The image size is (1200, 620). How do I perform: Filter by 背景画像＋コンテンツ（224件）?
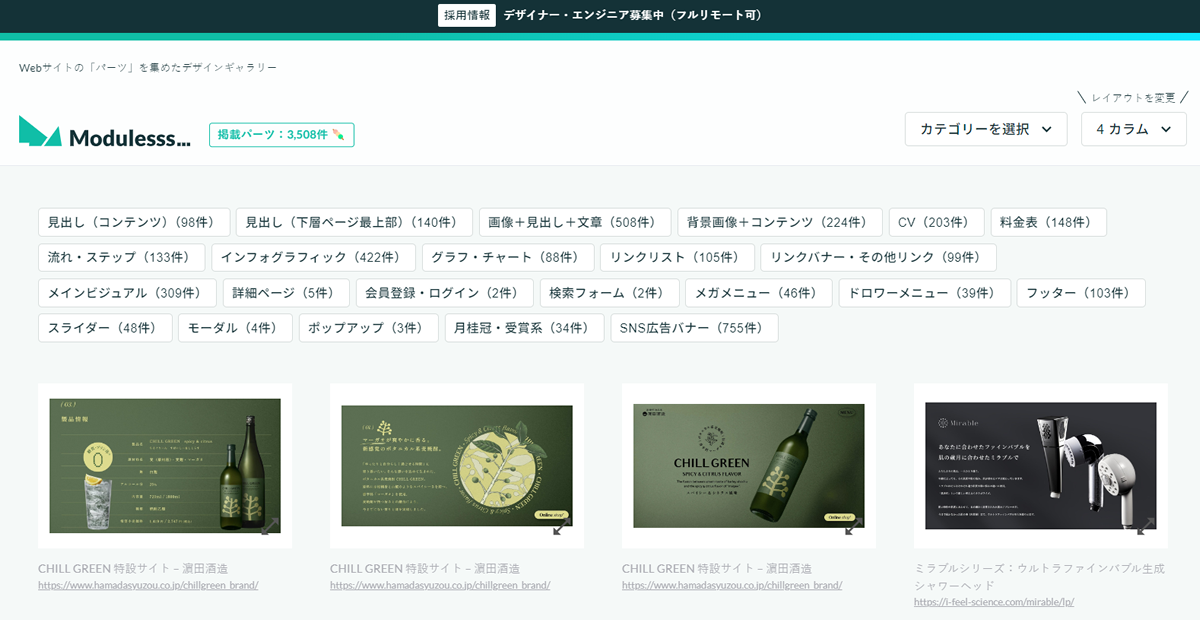[780, 222]
